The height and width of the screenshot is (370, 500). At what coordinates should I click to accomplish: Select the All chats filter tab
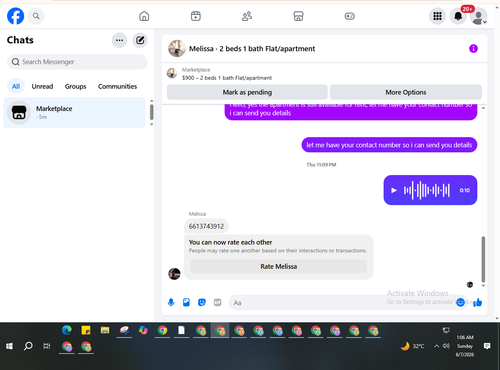click(16, 86)
